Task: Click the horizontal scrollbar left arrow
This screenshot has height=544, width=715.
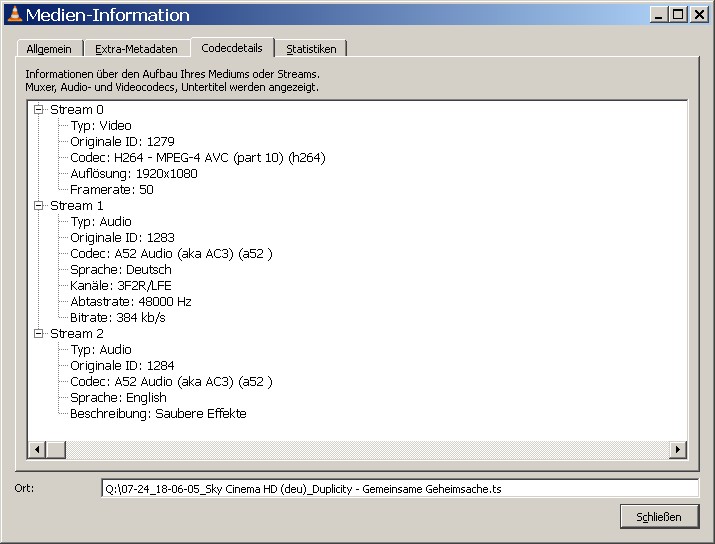Action: tap(37, 450)
